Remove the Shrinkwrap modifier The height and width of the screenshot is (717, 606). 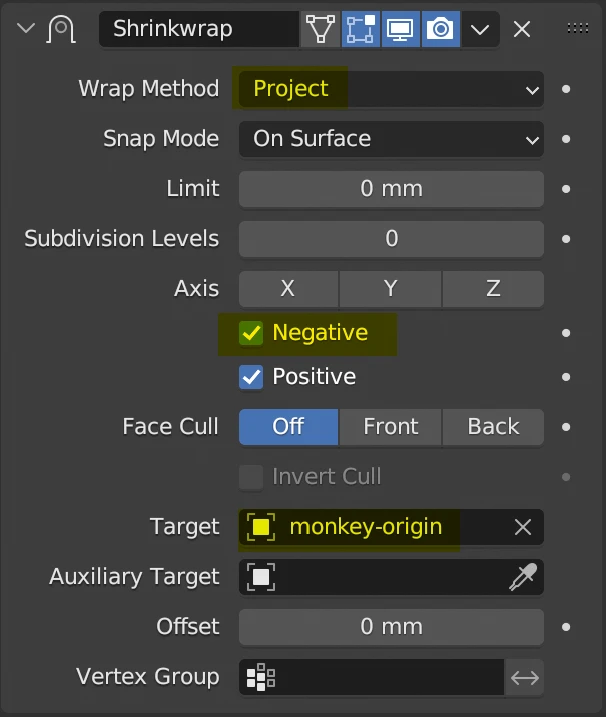click(x=522, y=29)
